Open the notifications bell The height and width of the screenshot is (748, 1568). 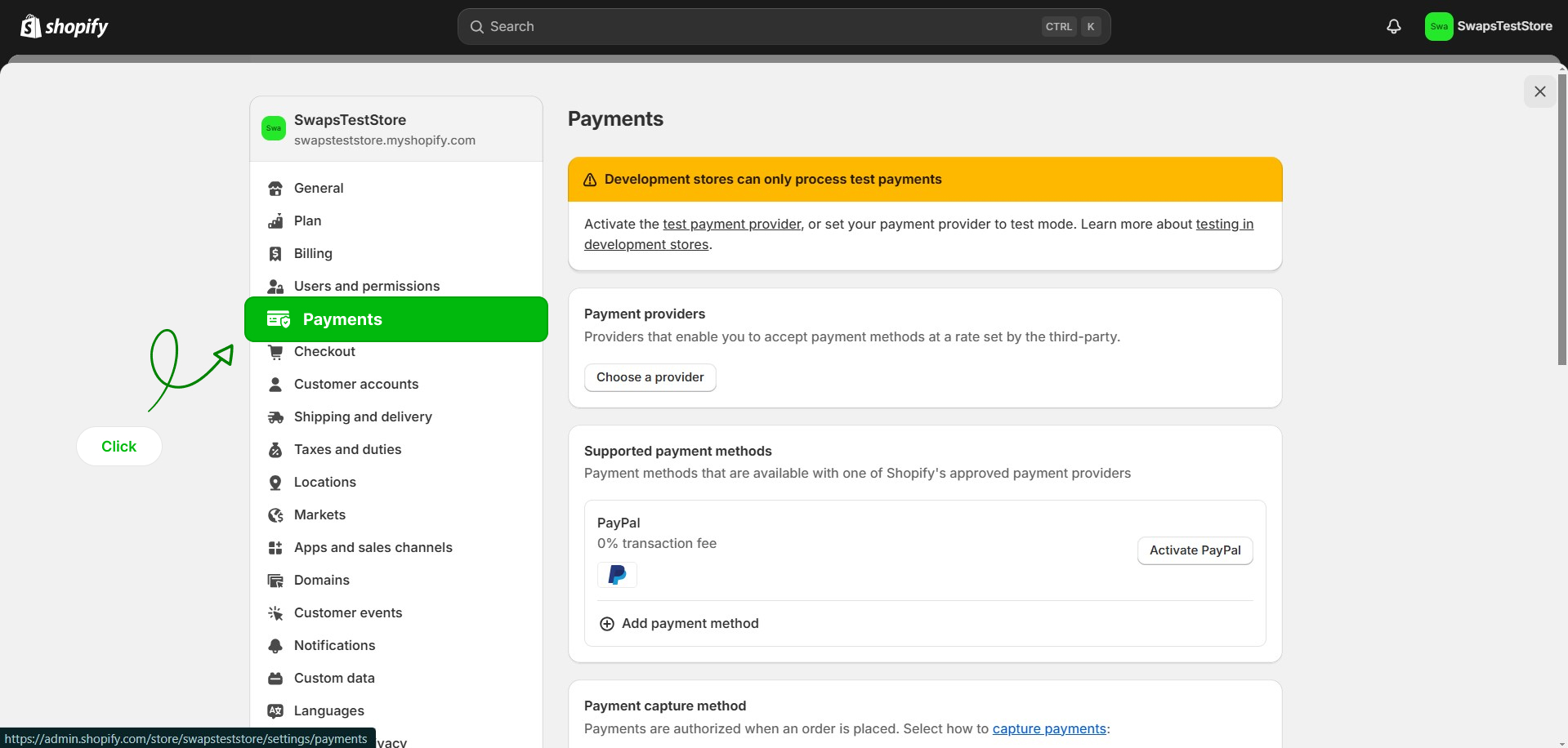point(1394,26)
